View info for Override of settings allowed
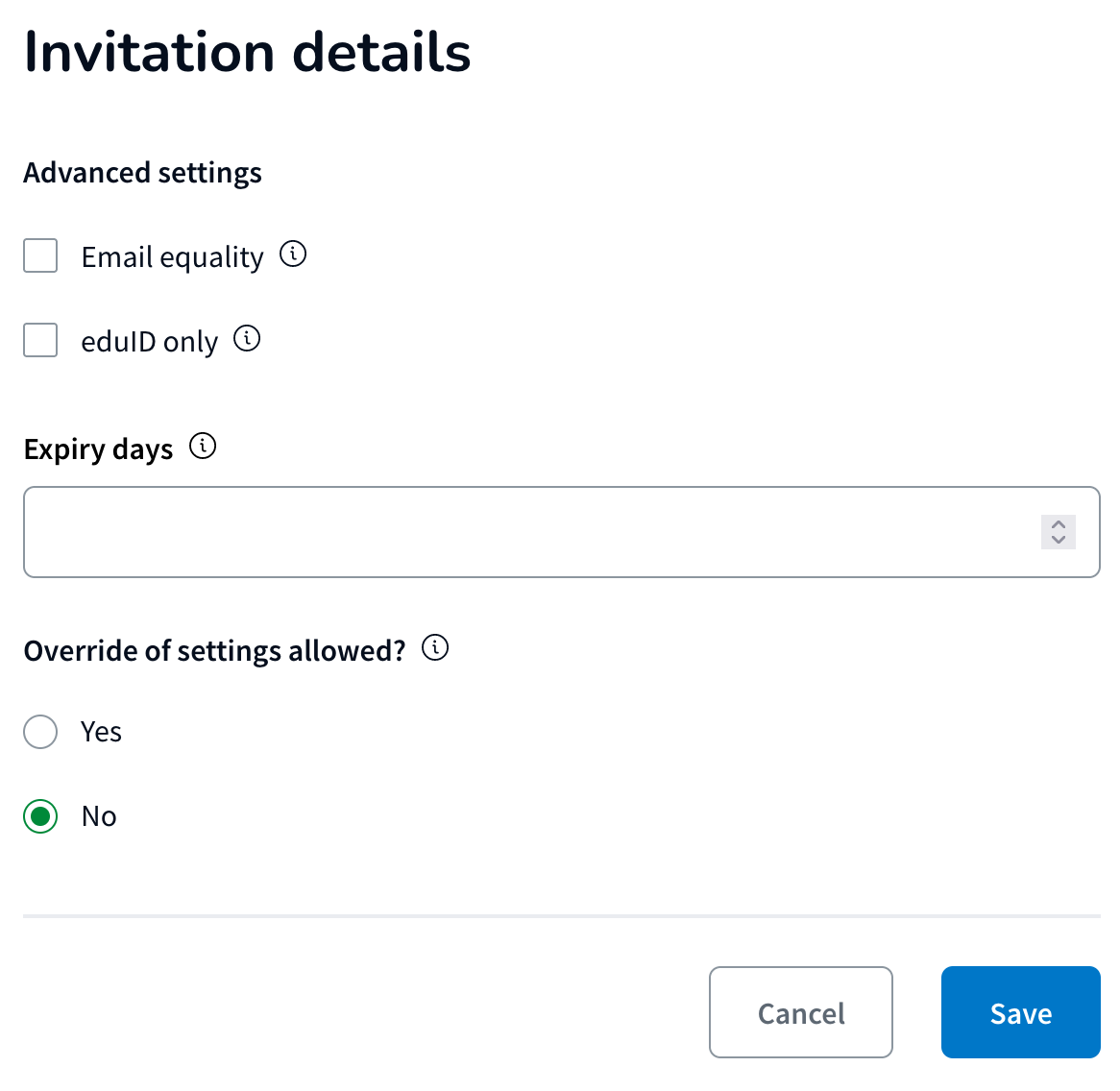Image resolution: width=1120 pixels, height=1091 pixels. point(435,647)
